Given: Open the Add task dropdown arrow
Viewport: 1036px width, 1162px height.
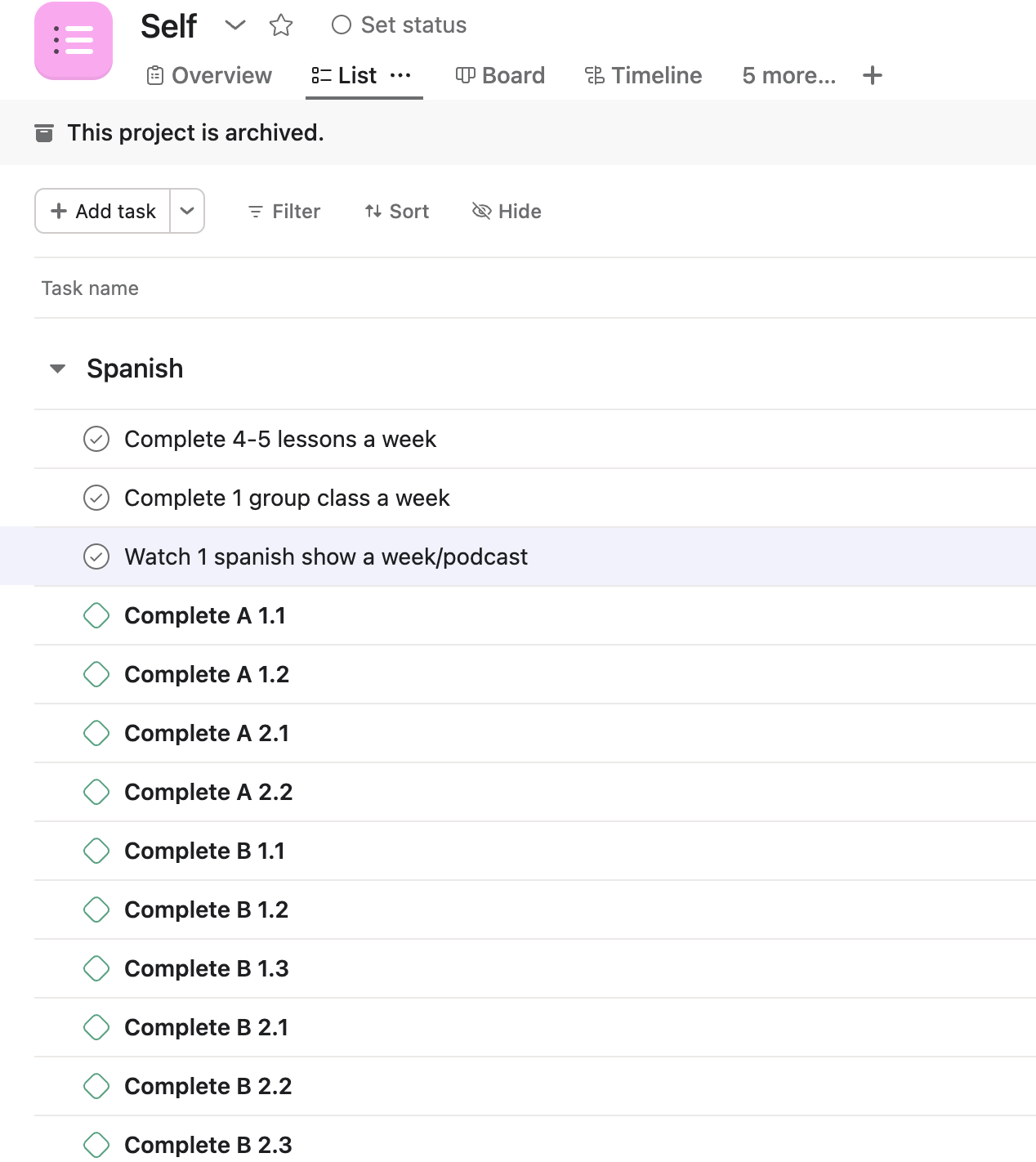Looking at the screenshot, I should [x=187, y=211].
